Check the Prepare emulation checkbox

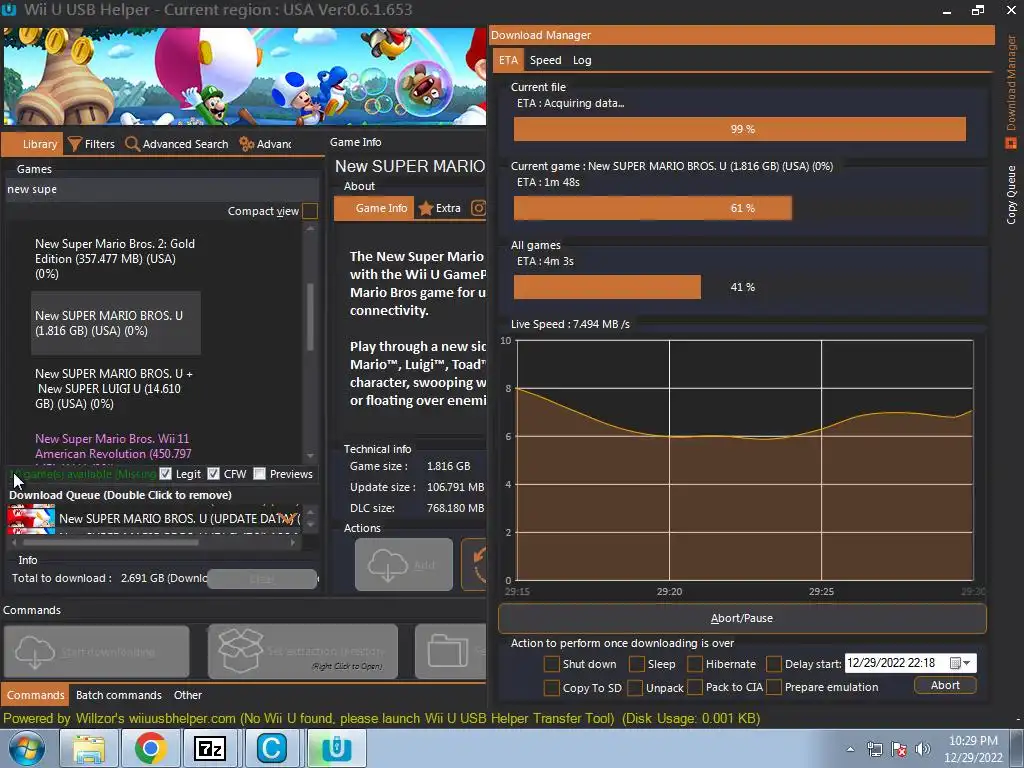(x=774, y=688)
